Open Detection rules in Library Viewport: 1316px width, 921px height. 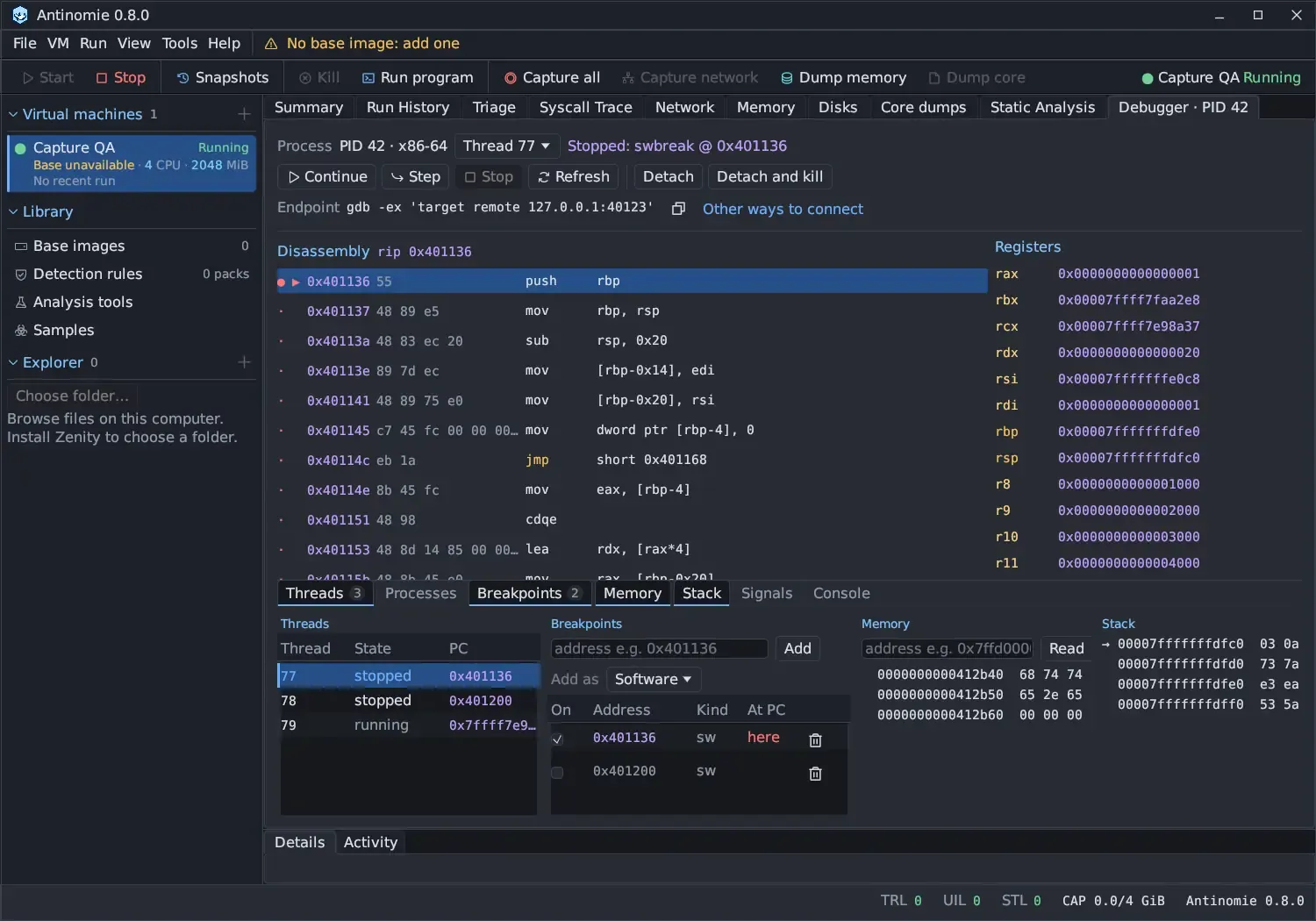[x=132, y=275]
